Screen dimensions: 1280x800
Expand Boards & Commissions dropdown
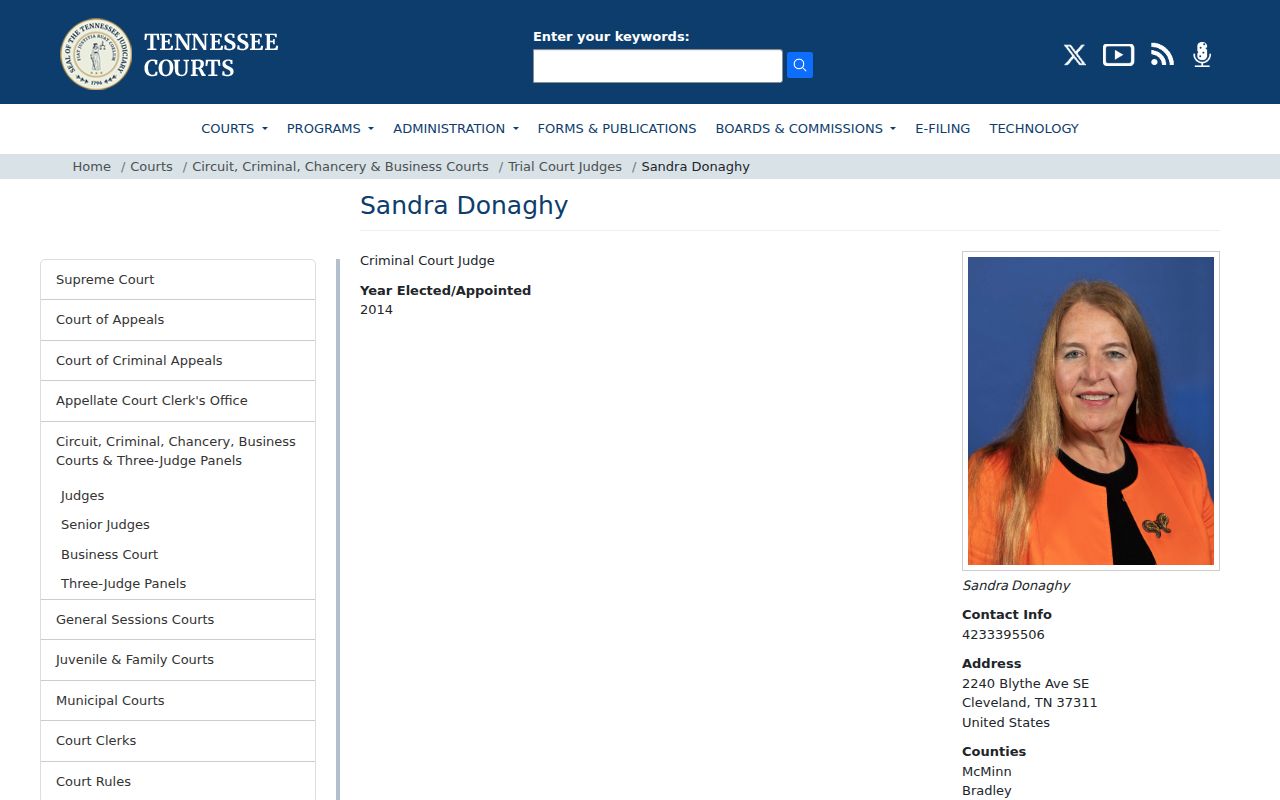pos(806,128)
